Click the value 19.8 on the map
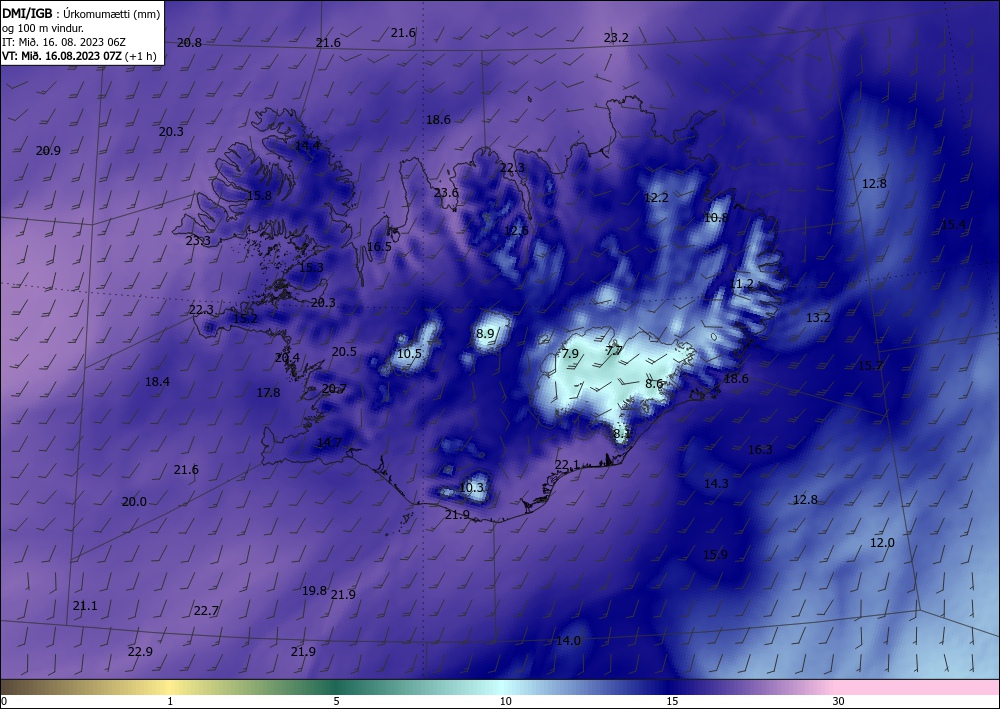The height and width of the screenshot is (709, 1000). pyautogui.click(x=314, y=590)
